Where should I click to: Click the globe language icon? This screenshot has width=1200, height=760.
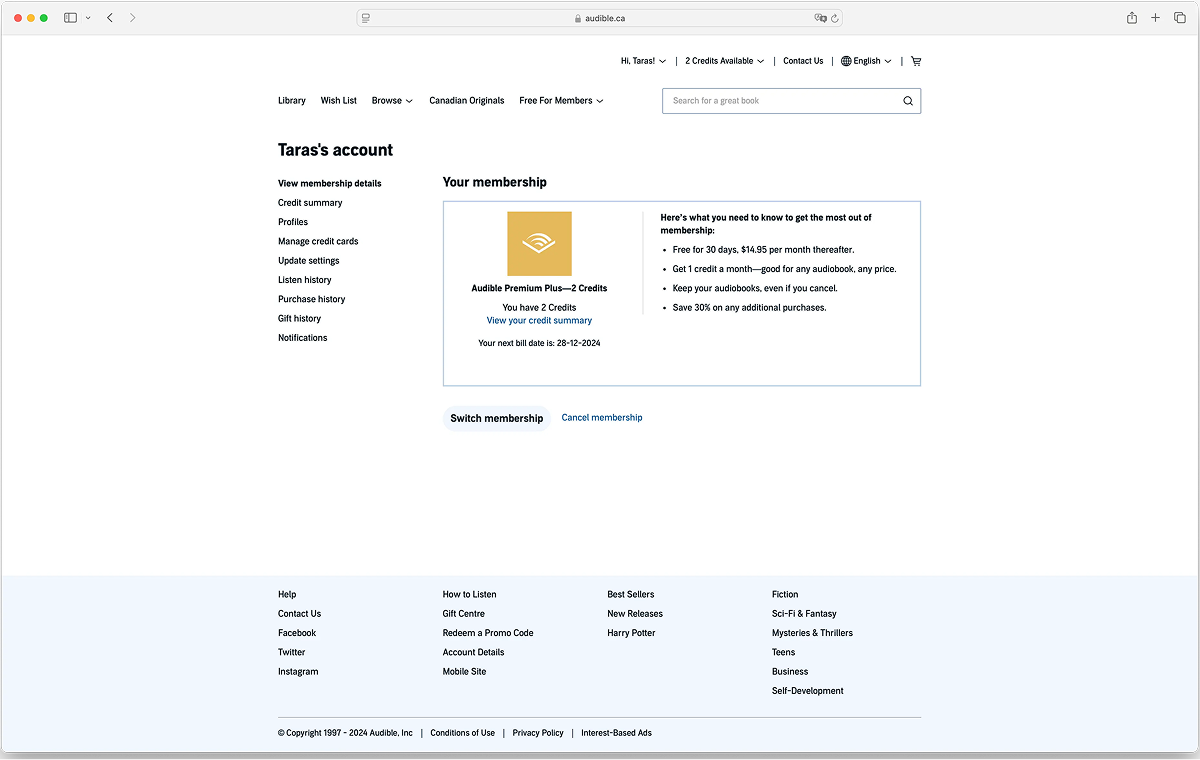[x=846, y=61]
